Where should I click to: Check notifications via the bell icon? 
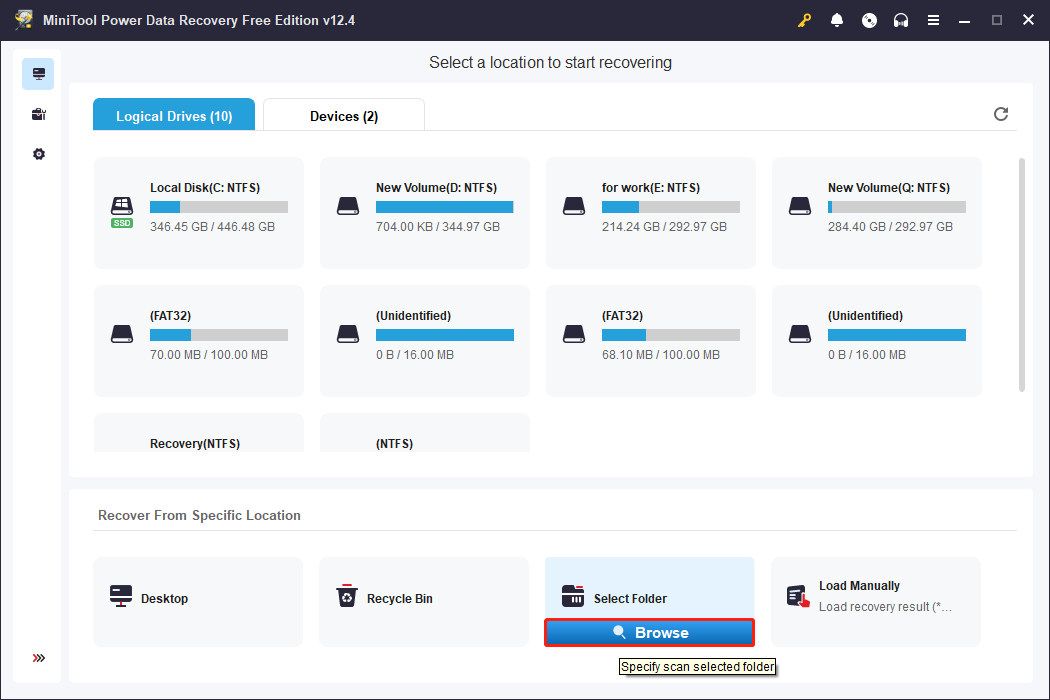(x=837, y=20)
